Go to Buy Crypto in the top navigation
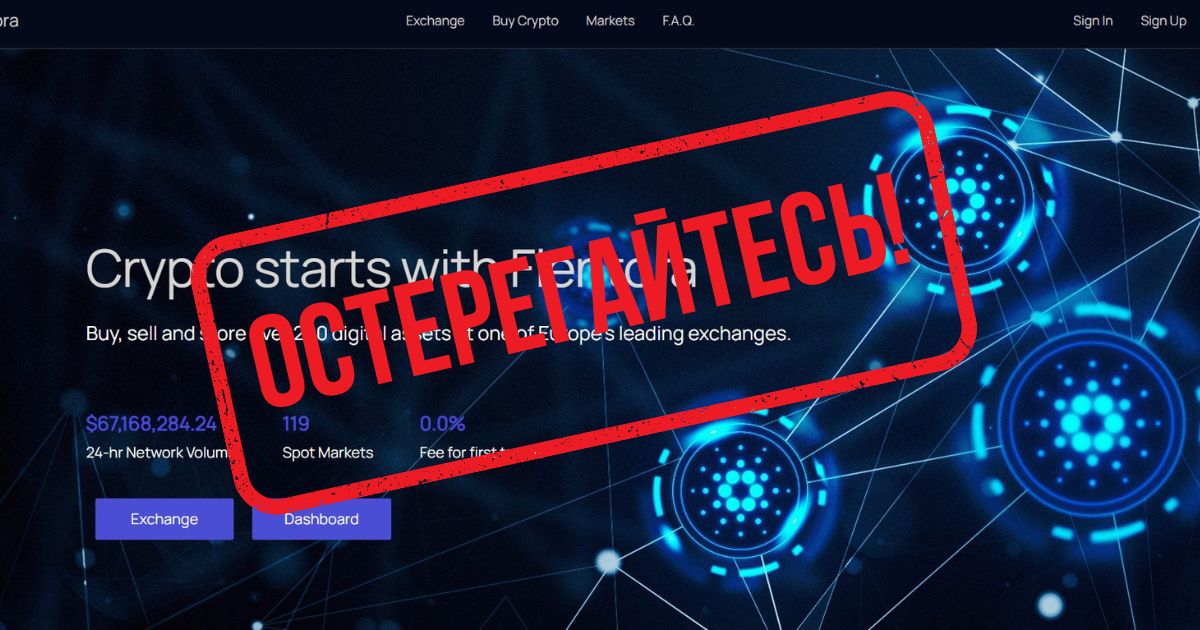 (x=525, y=21)
